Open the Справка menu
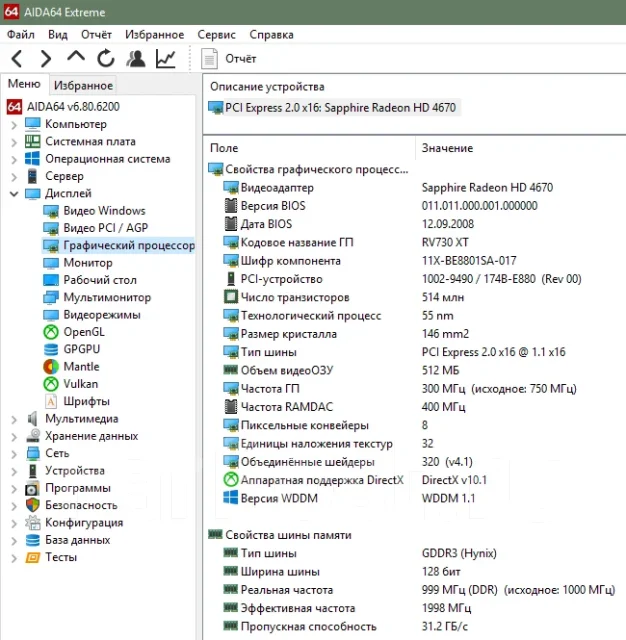Screen dimensions: 626x640 [x=271, y=35]
